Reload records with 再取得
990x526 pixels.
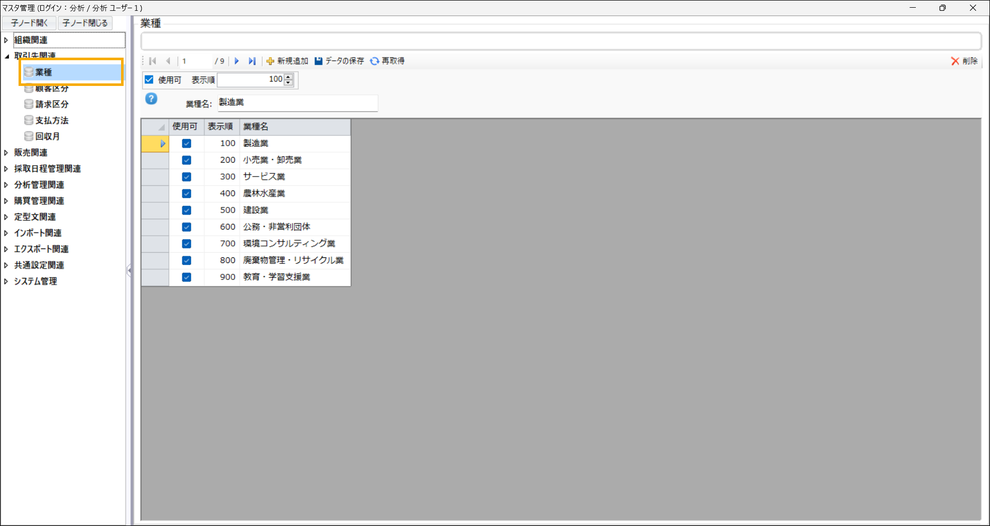click(x=387, y=61)
